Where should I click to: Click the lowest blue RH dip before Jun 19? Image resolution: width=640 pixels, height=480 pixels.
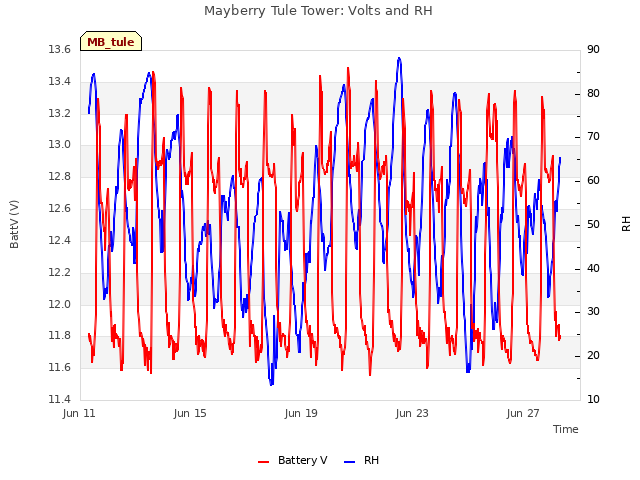271,383
